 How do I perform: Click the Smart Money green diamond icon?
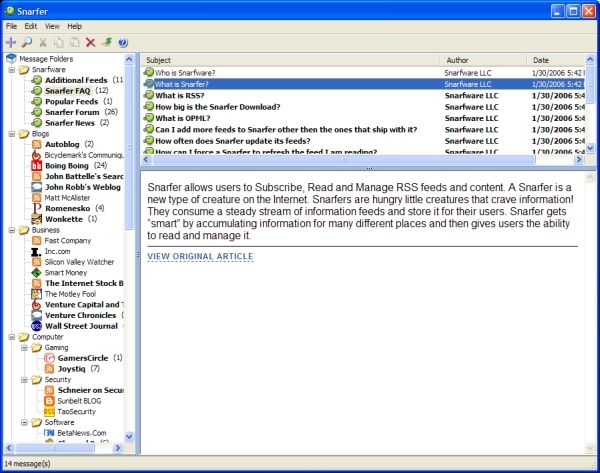pos(37,273)
